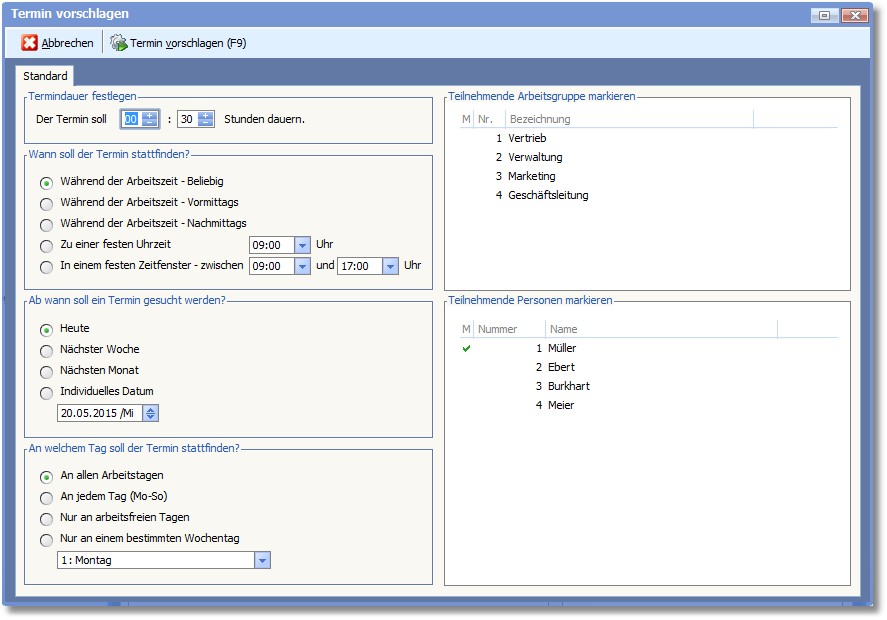
Task: Open the fixed time 'Uhr' dropdown
Action: point(302,245)
